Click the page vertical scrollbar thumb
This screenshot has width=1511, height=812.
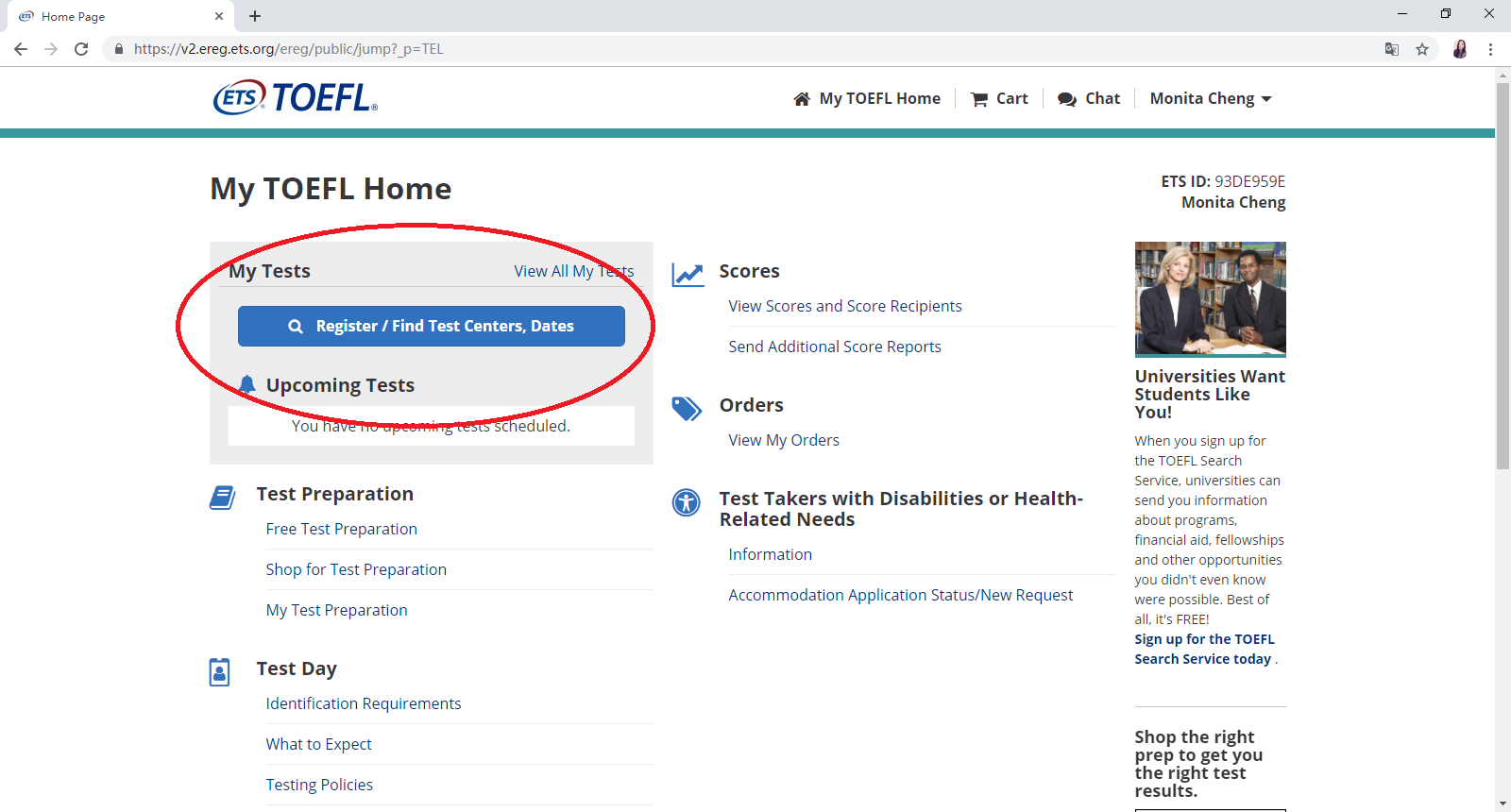click(x=1503, y=276)
